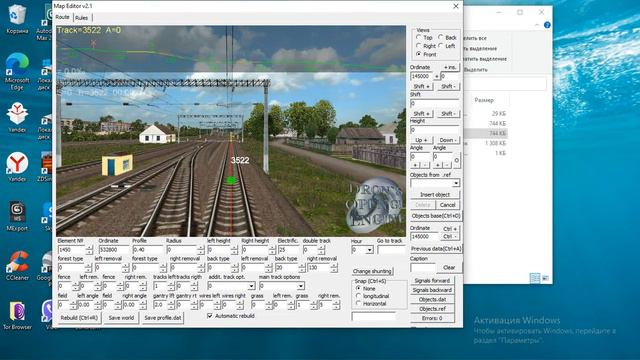This screenshot has width=640, height=360.
Task: Increment double track spinner
Action: tap(321, 247)
